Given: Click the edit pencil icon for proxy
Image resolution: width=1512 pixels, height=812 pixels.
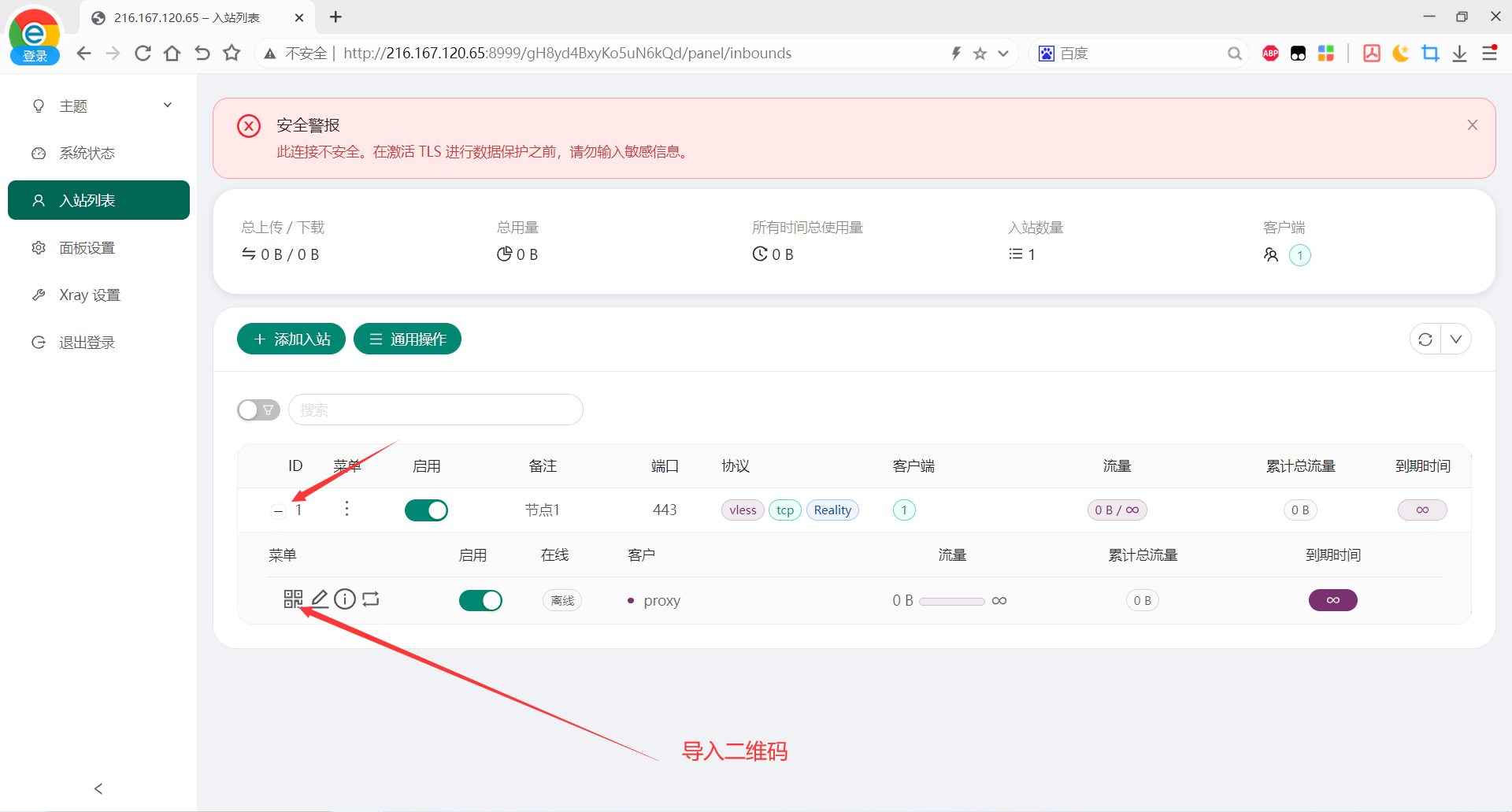Looking at the screenshot, I should click(x=319, y=599).
